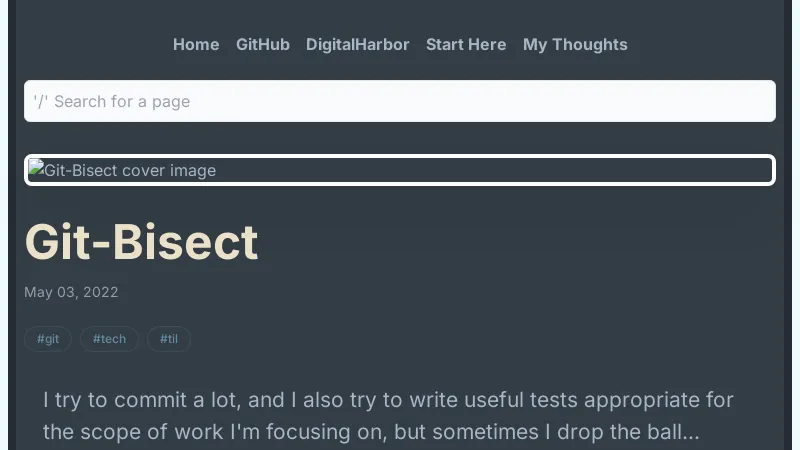Screen dimensions: 800x450
Task: Open the Start Here page
Action: coord(466,44)
